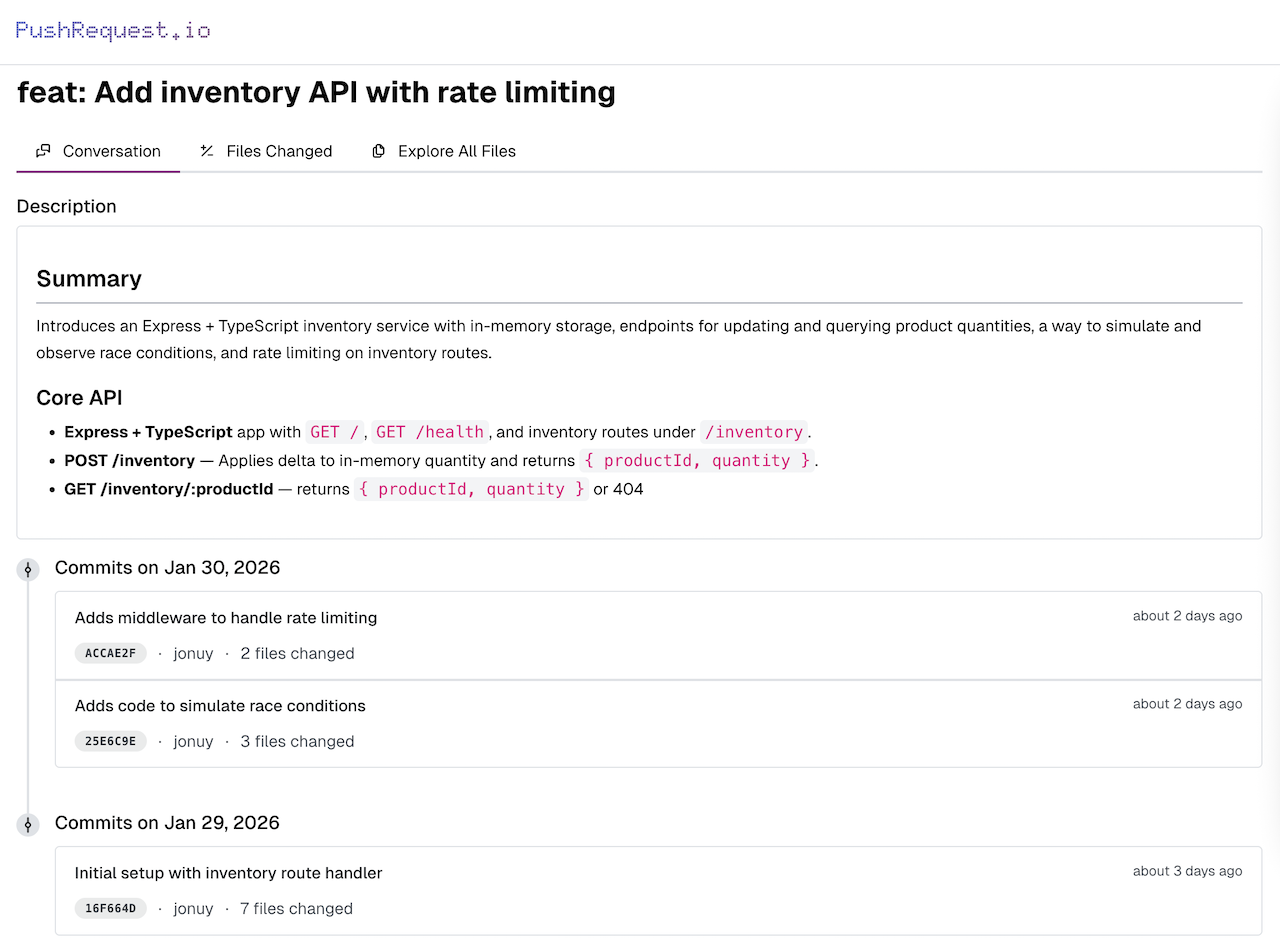Screen dimensions: 1280x952
Task: Click the Conversation tab icon
Action: (43, 151)
